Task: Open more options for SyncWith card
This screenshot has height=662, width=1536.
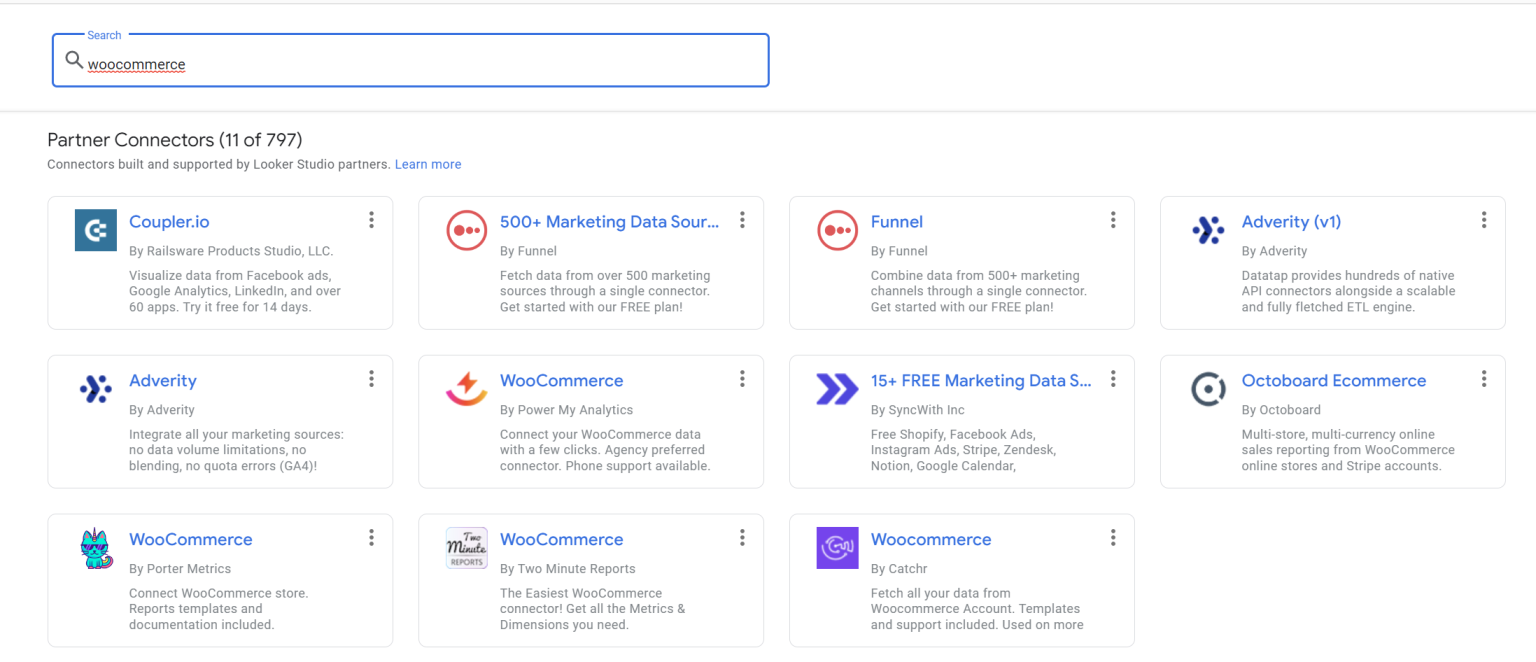Action: [x=1113, y=379]
